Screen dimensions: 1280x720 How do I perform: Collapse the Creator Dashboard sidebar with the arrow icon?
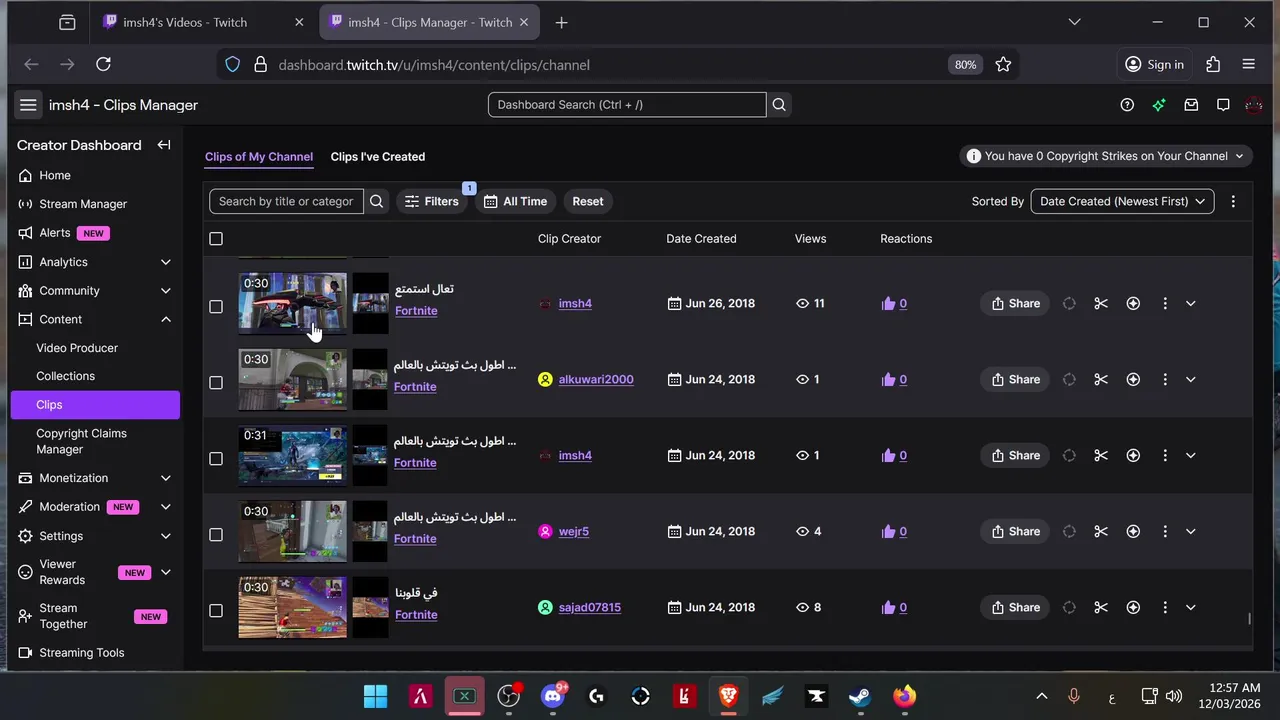coord(164,145)
